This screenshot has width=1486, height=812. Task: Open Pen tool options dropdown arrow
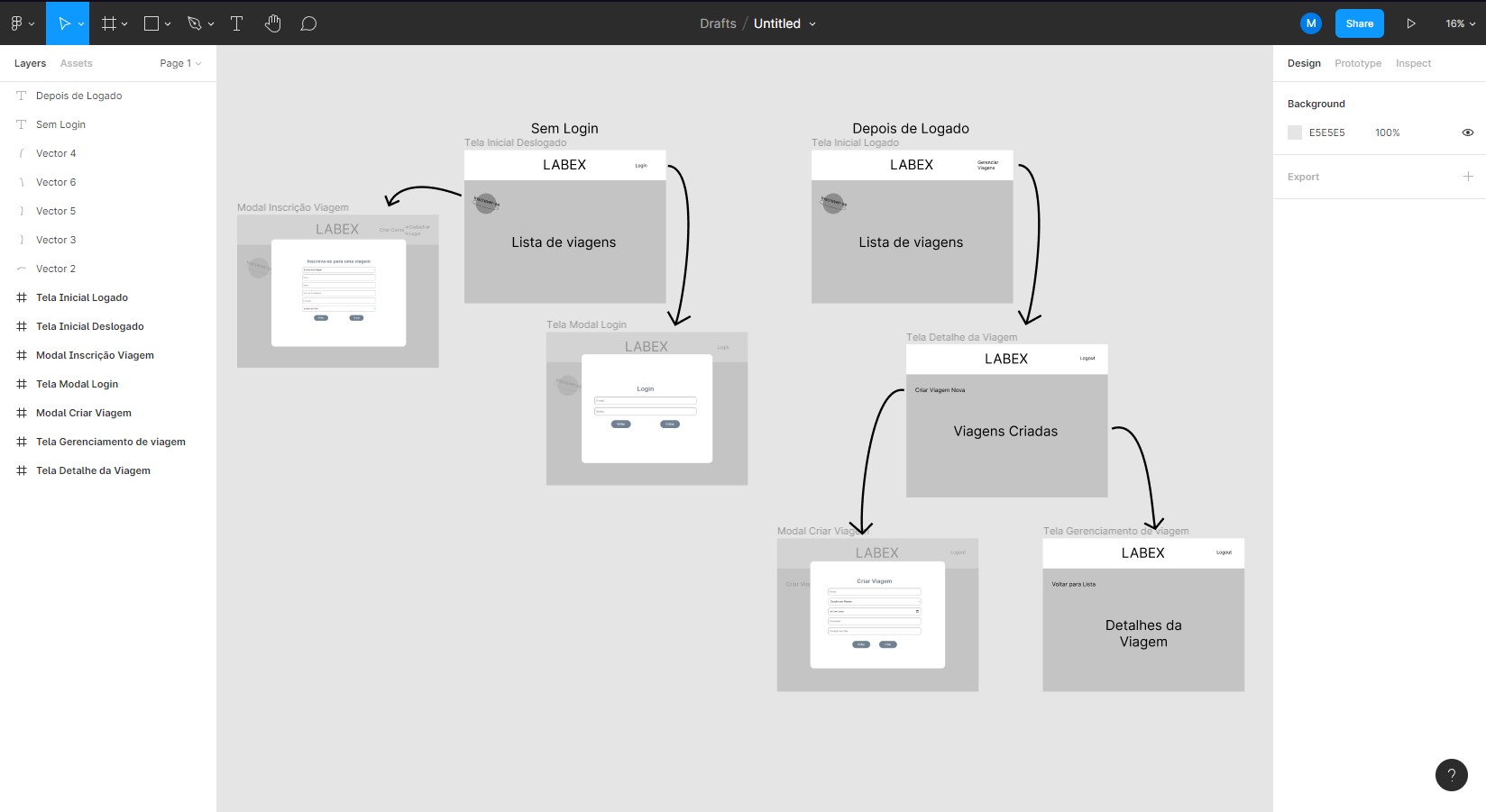pyautogui.click(x=211, y=24)
